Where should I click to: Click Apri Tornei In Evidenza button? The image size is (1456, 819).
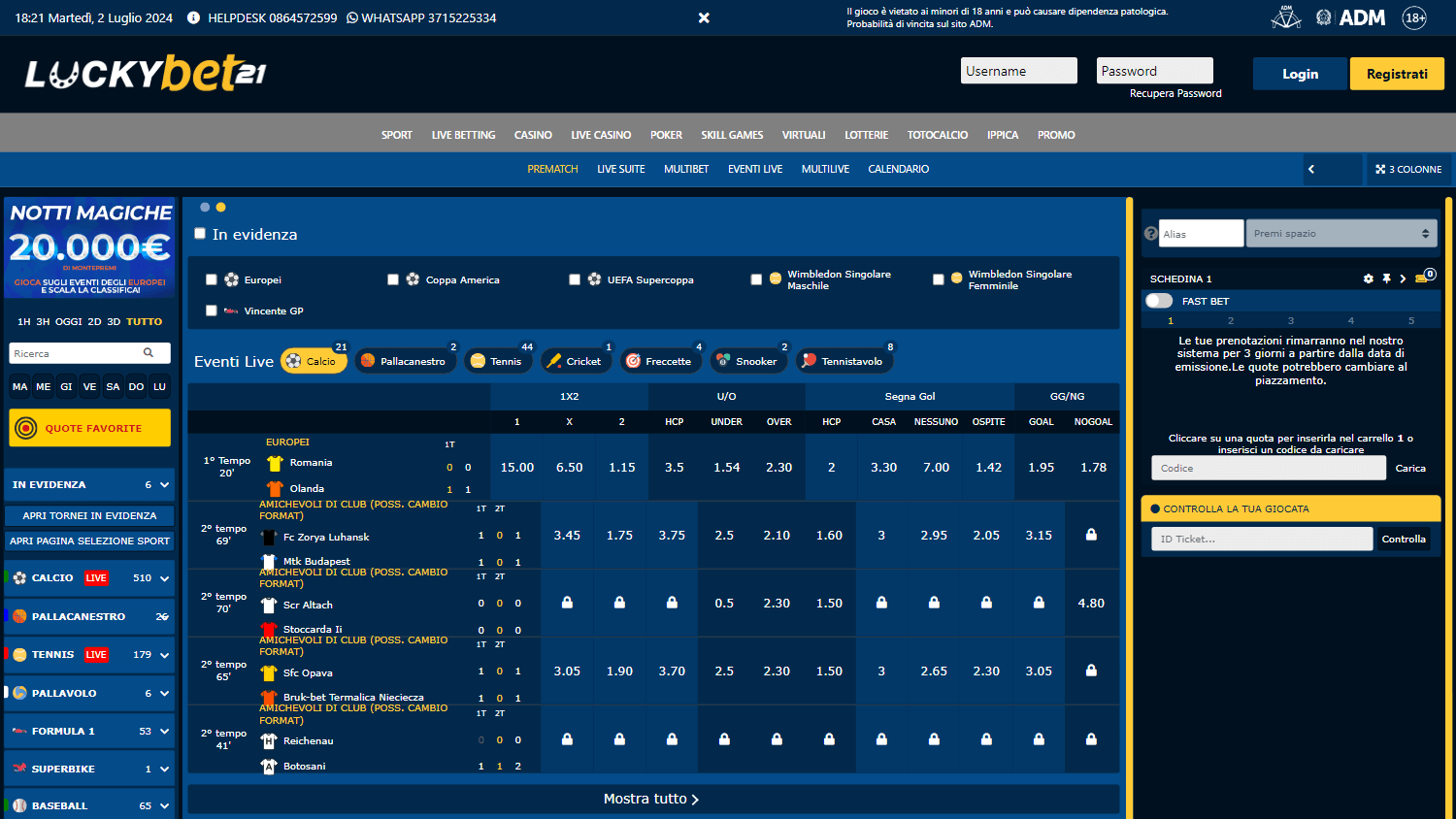pos(89,515)
